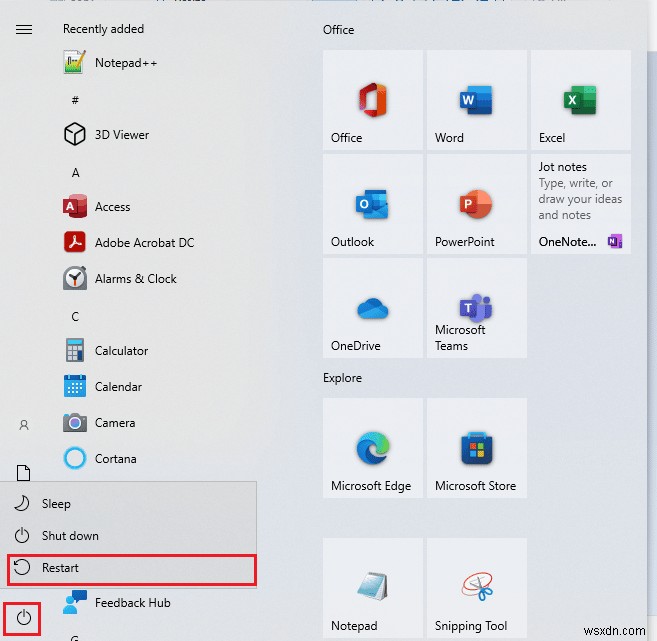Open the Documents icon in sidebar
Viewport: 657px width, 641px height.
click(23, 473)
